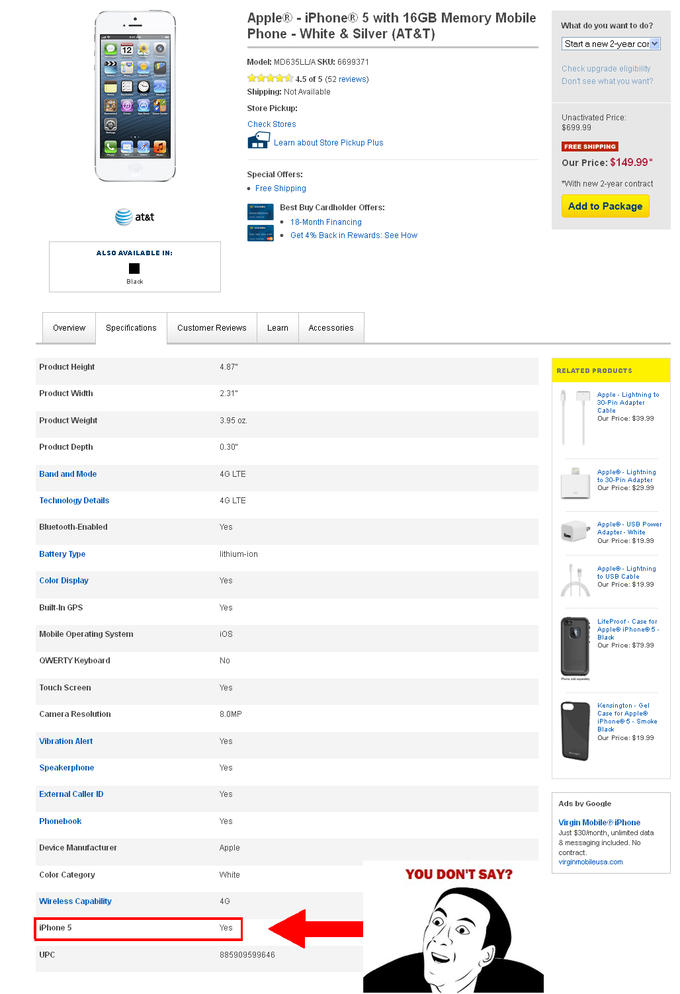Image resolution: width=680 pixels, height=994 pixels.
Task: Click the Check Stores link
Action: (271, 124)
